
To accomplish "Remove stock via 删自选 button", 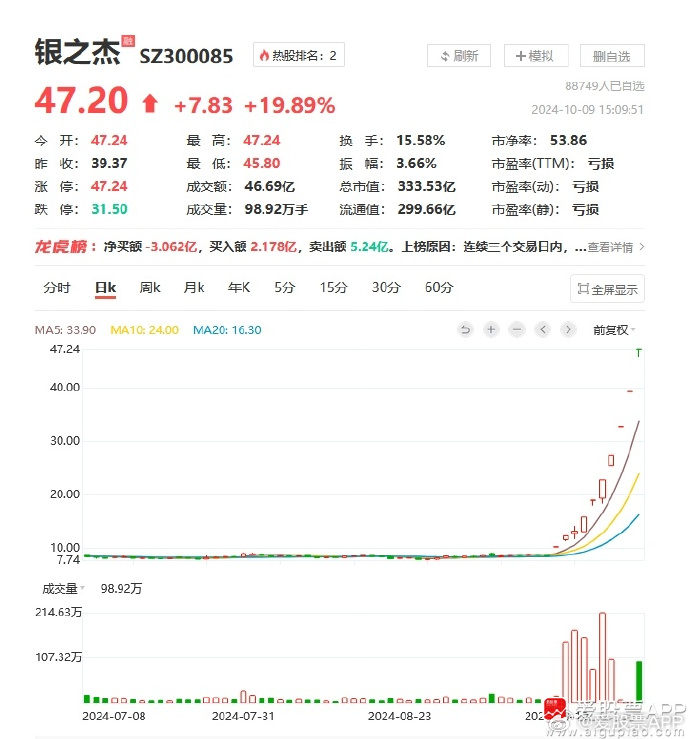I will coord(612,56).
